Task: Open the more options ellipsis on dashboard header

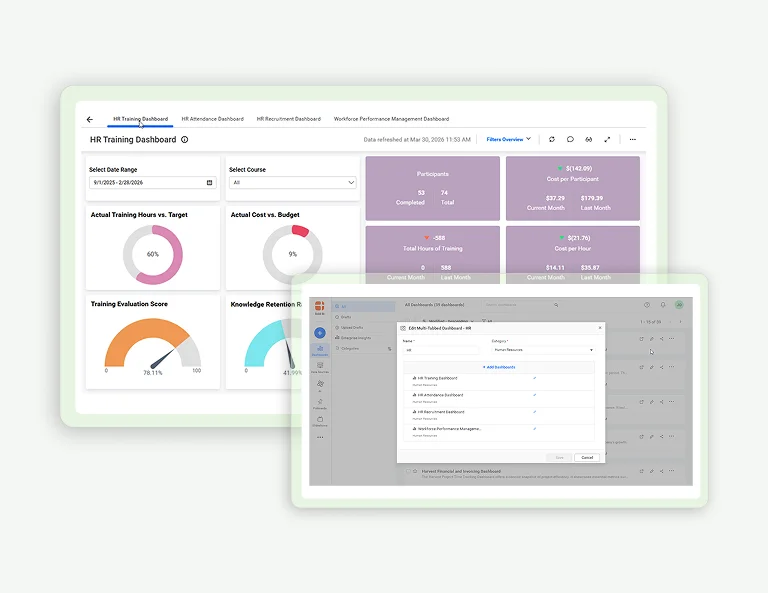Action: click(633, 140)
